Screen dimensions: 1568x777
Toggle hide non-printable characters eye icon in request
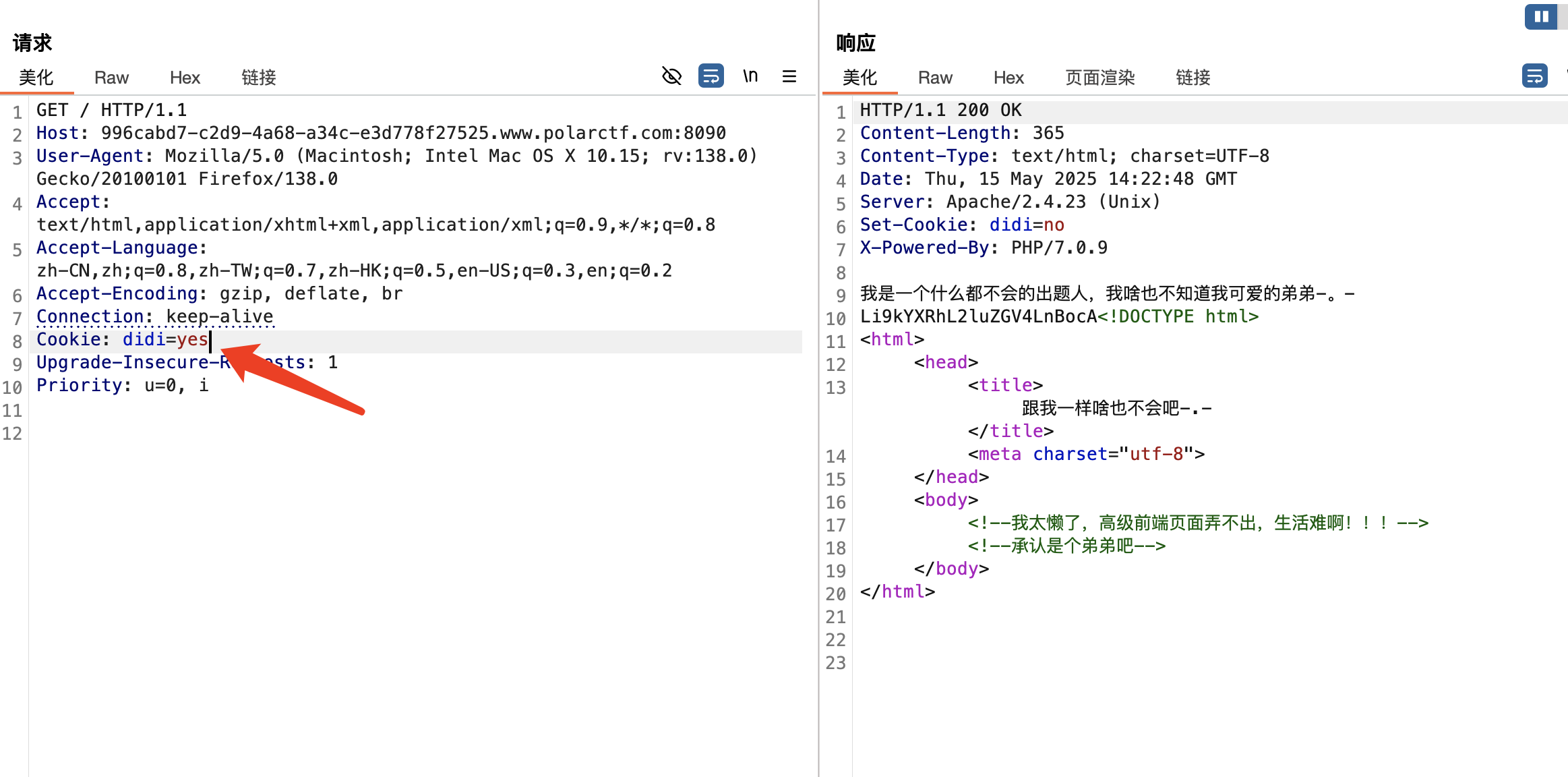671,76
